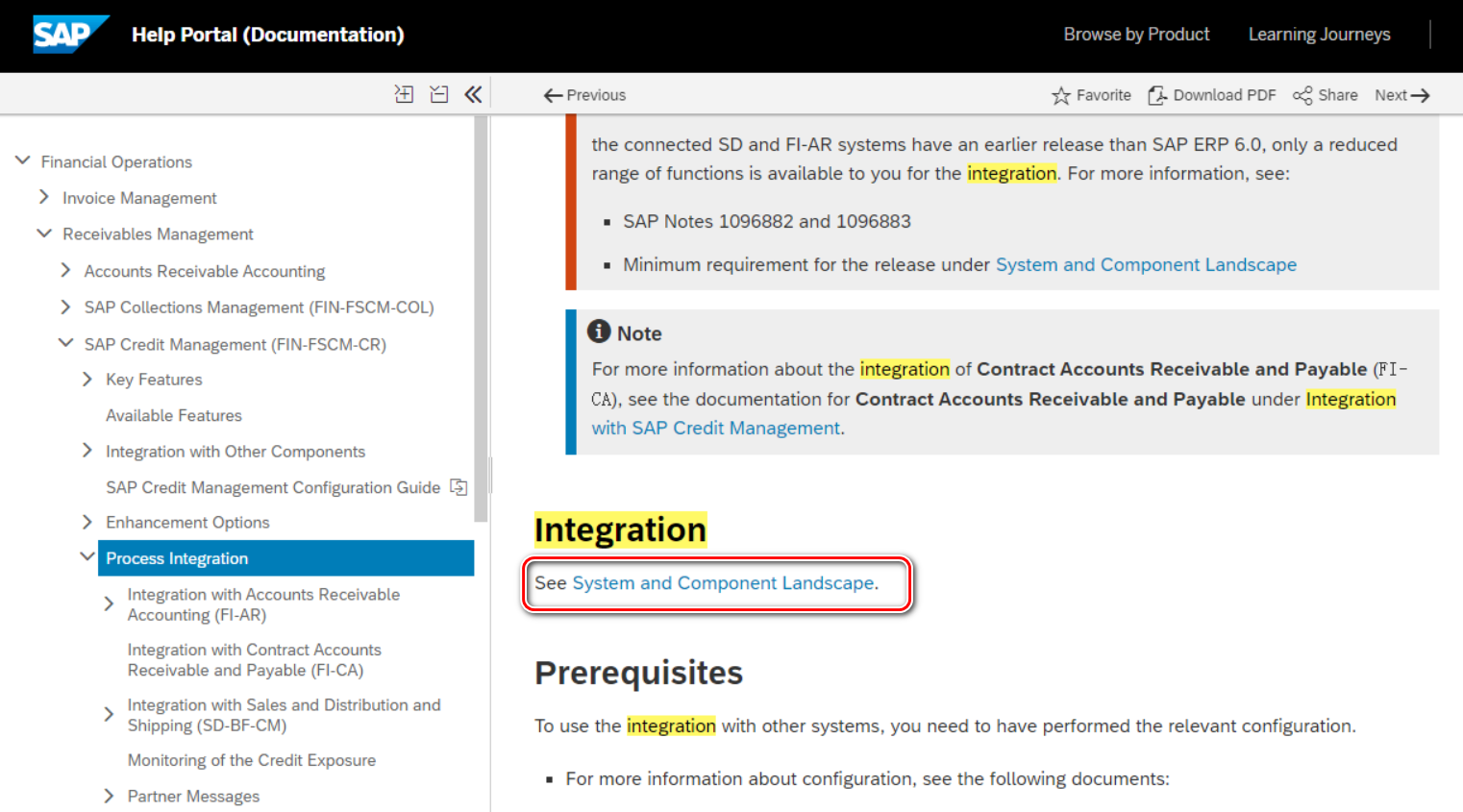Click the Download PDF icon
Screen dimensions: 1463x812
tap(1157, 95)
